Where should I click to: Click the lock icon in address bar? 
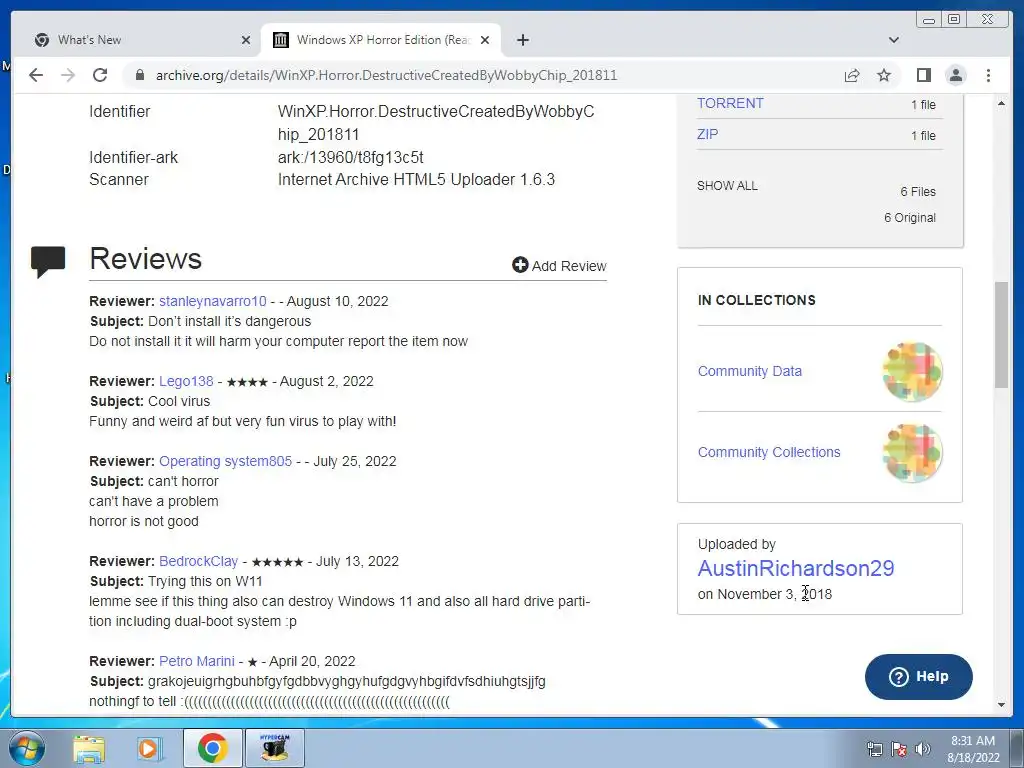coord(139,75)
